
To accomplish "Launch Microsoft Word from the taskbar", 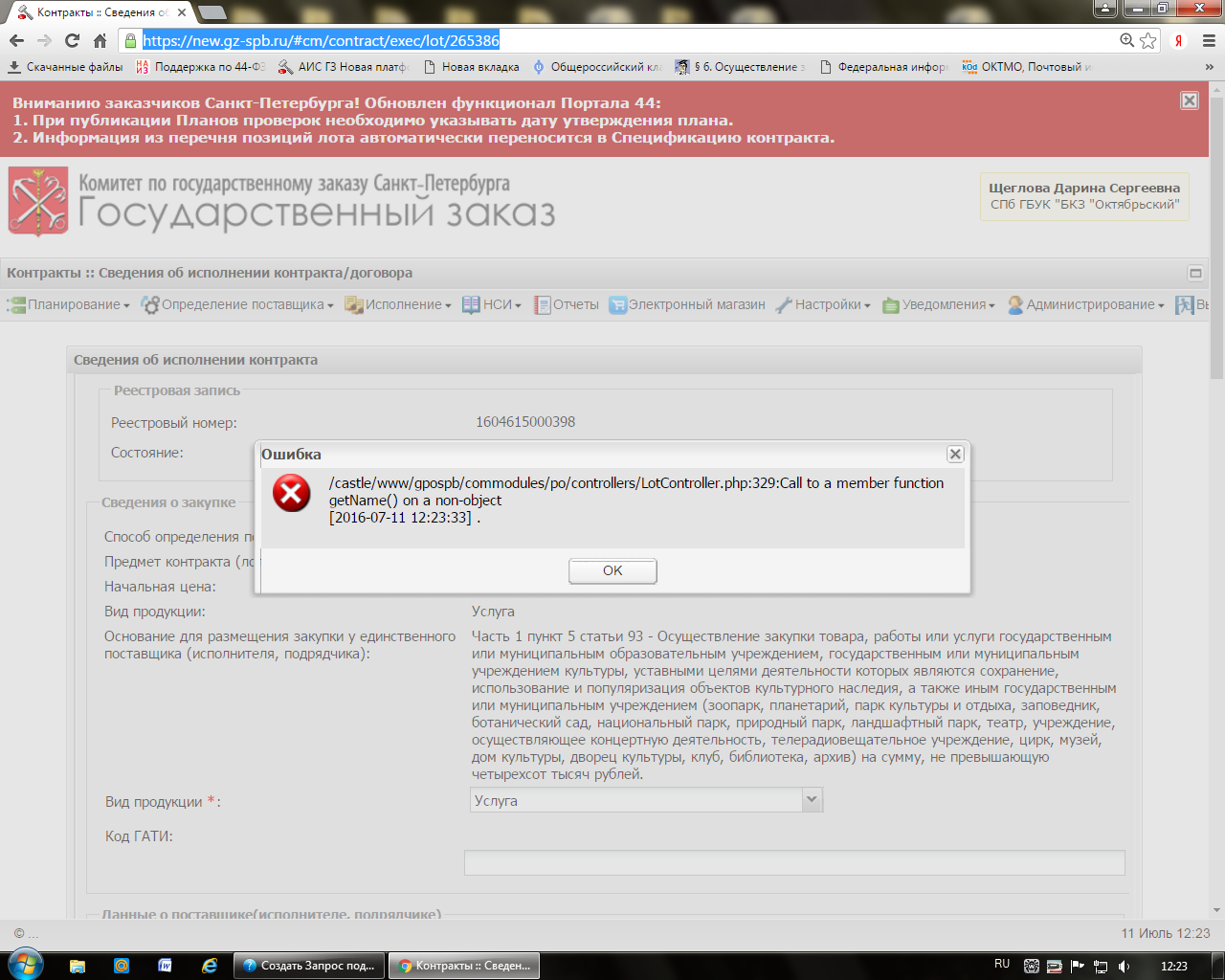I will pyautogui.click(x=166, y=966).
